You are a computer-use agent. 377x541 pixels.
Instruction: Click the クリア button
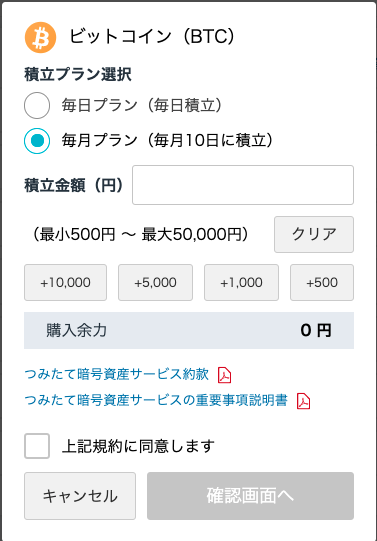tap(314, 234)
